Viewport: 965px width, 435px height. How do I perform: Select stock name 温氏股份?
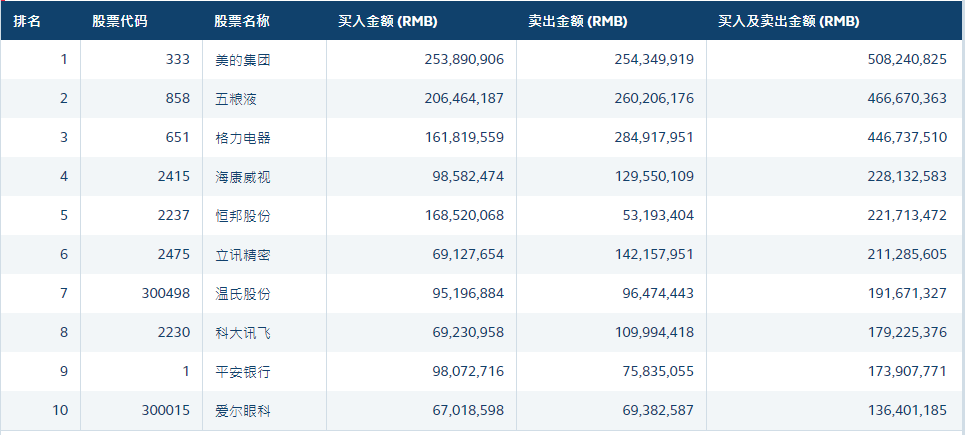(243, 293)
